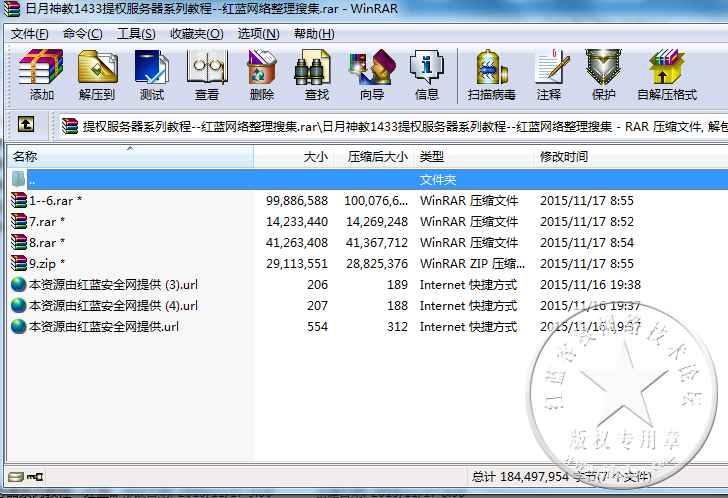Click the Delete (删除) recycle icon
The width and height of the screenshot is (728, 498).
click(261, 74)
